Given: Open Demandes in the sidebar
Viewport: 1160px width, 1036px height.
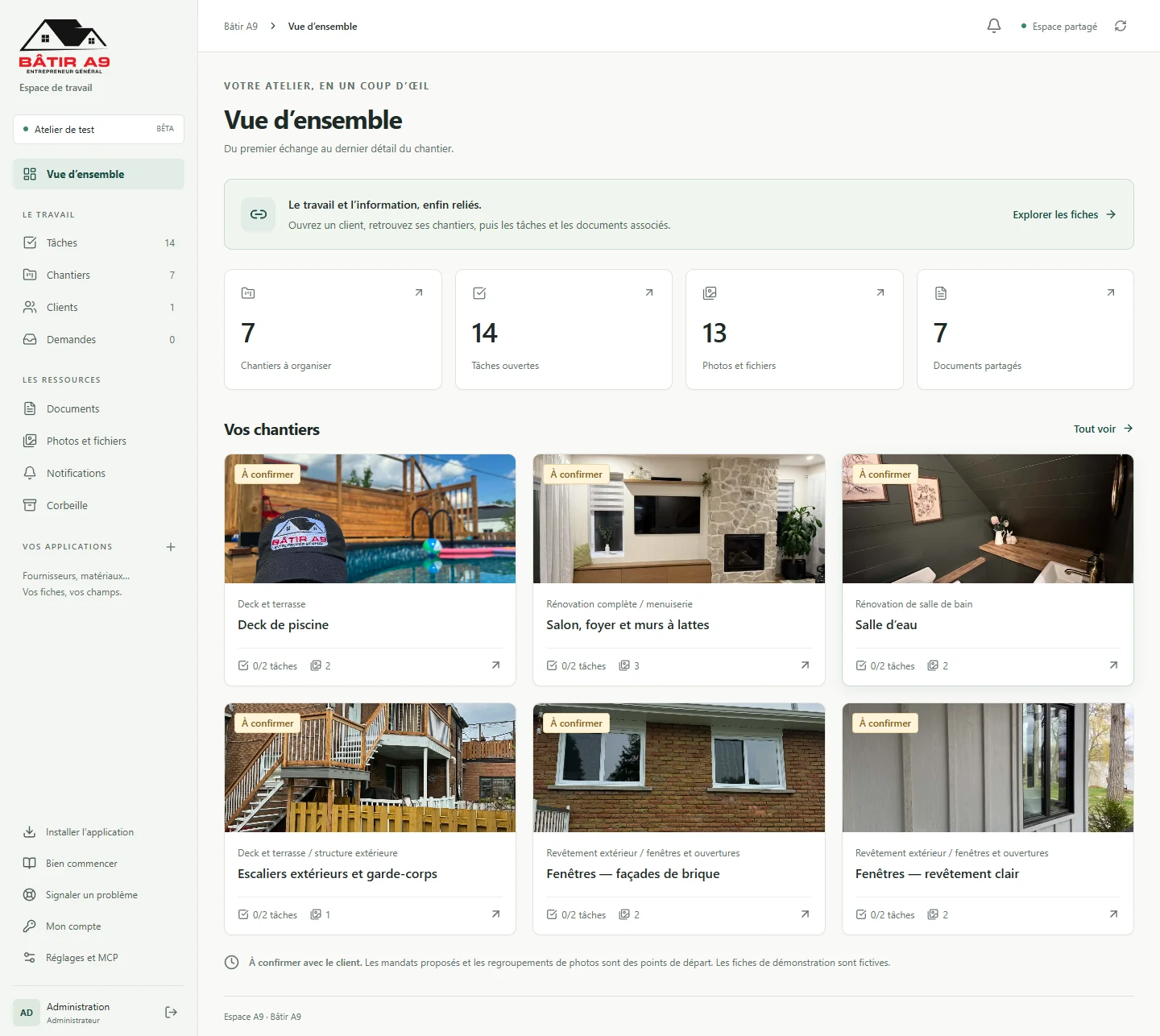Looking at the screenshot, I should point(98,339).
